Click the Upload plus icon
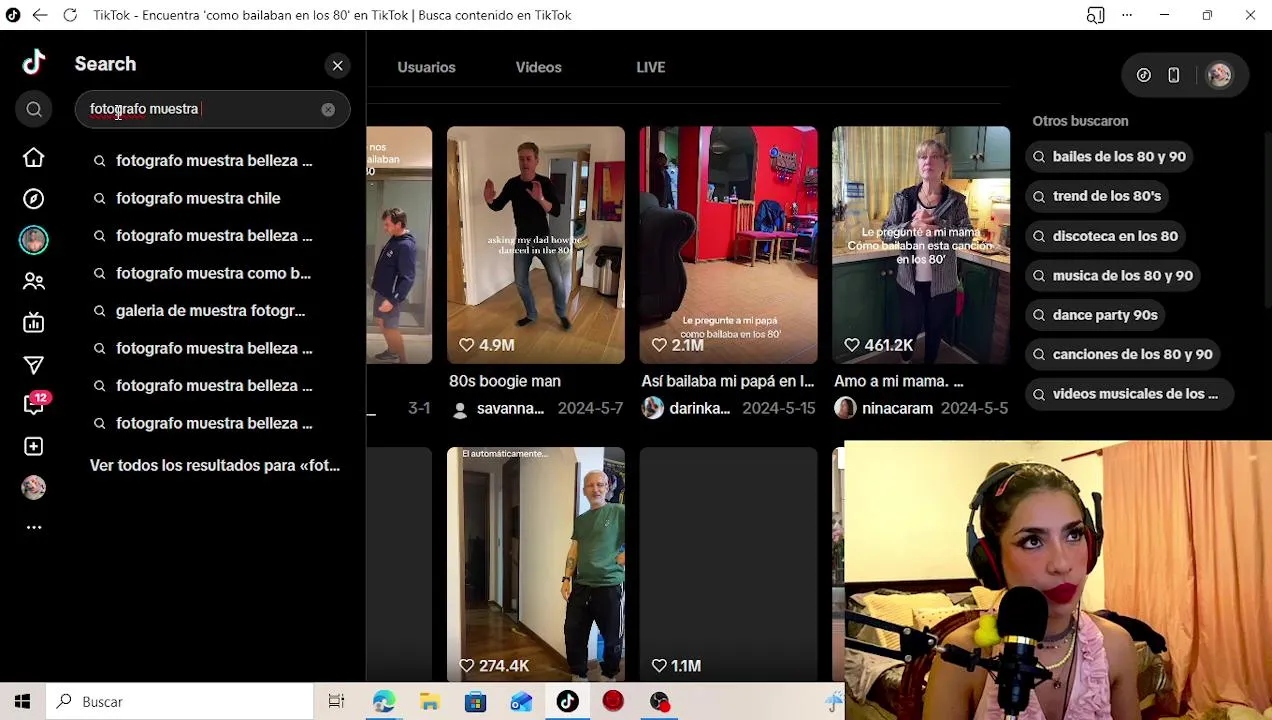 click(34, 446)
